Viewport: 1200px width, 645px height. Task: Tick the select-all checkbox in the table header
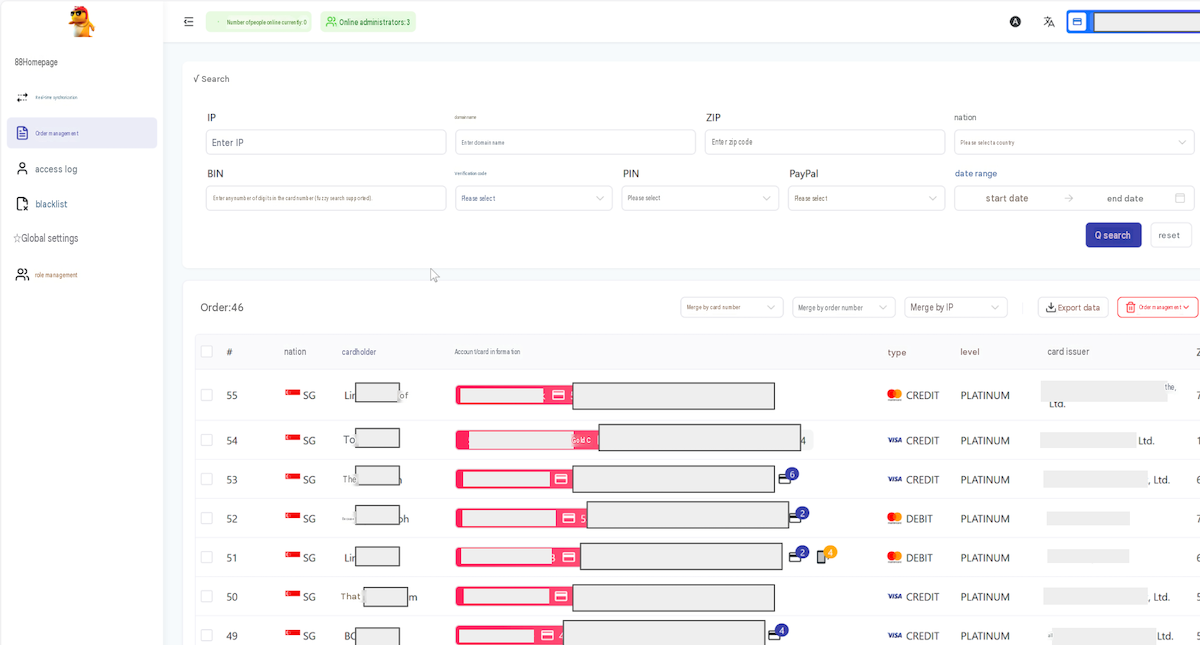(x=207, y=351)
